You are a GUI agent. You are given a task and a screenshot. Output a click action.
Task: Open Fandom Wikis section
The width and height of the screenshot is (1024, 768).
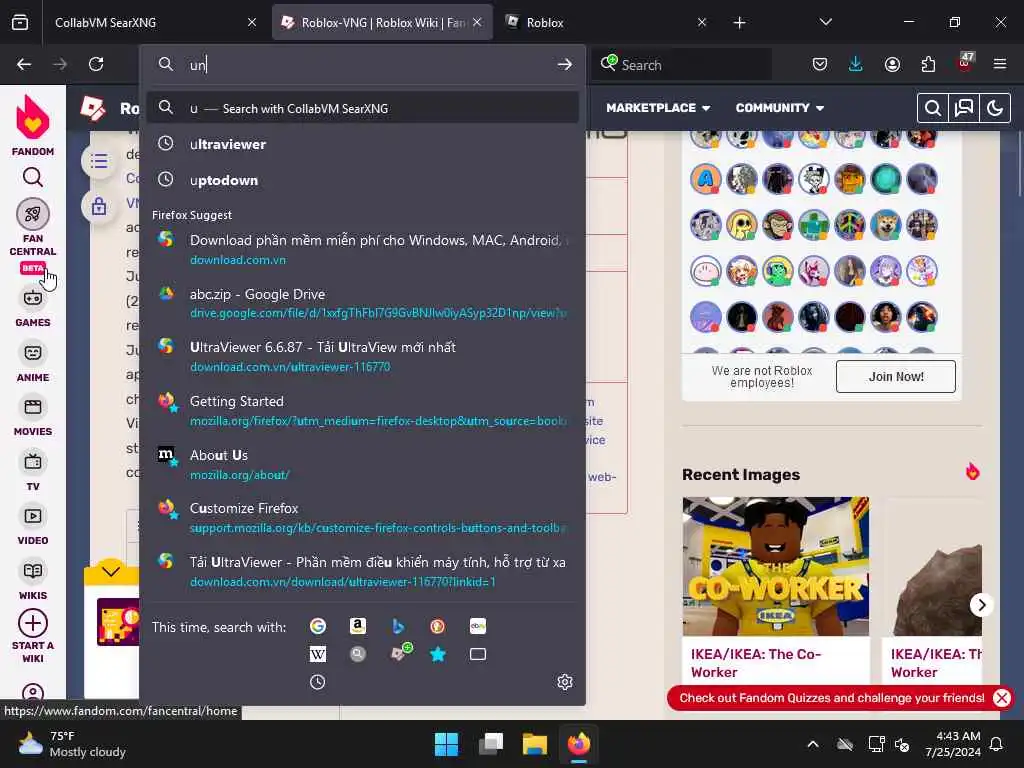(x=33, y=581)
